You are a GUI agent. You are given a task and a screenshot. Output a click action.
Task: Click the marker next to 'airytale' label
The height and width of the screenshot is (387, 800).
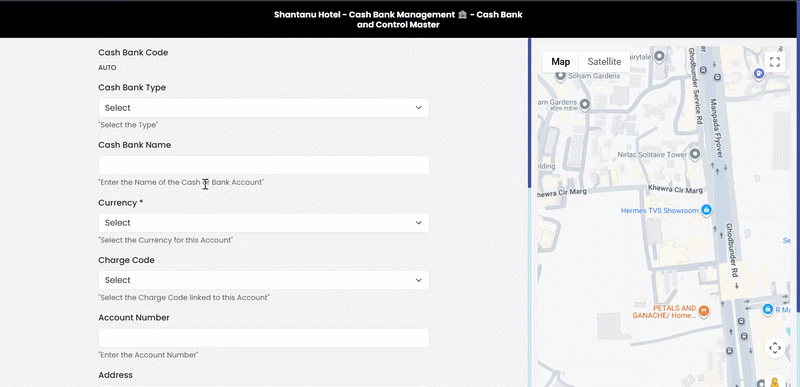(659, 56)
